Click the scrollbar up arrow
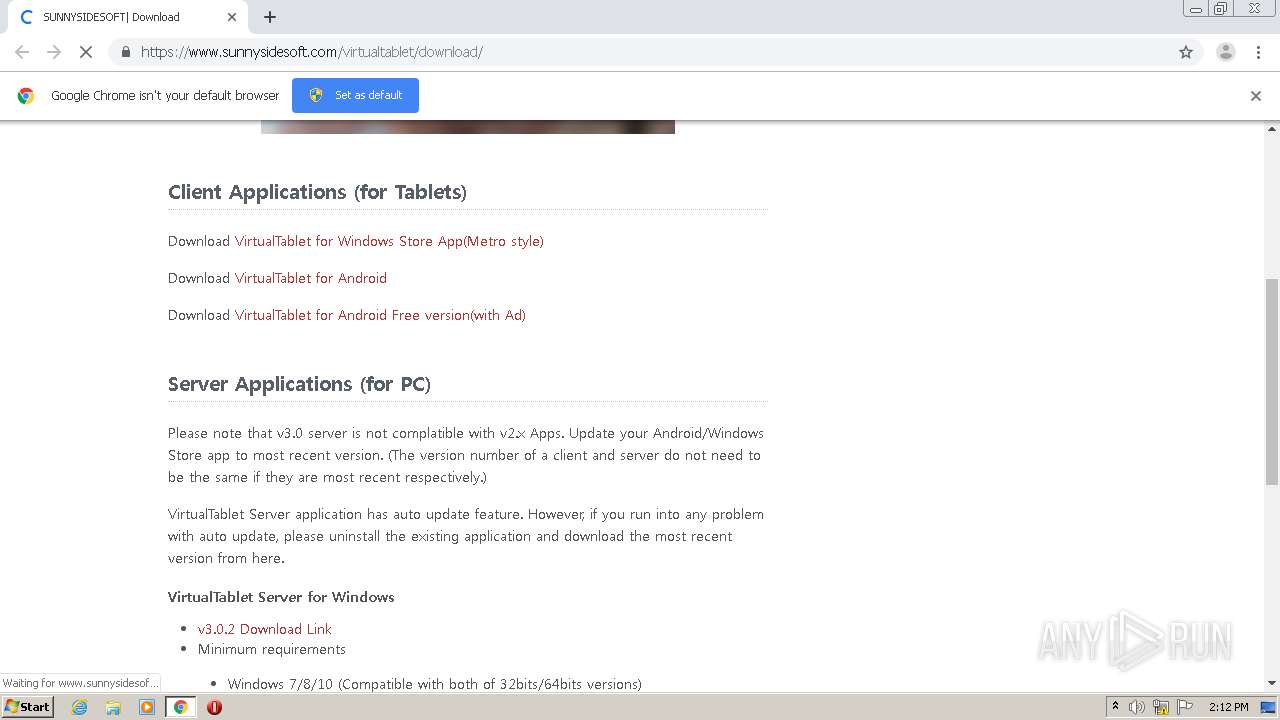1280x720 pixels. 1272,129
